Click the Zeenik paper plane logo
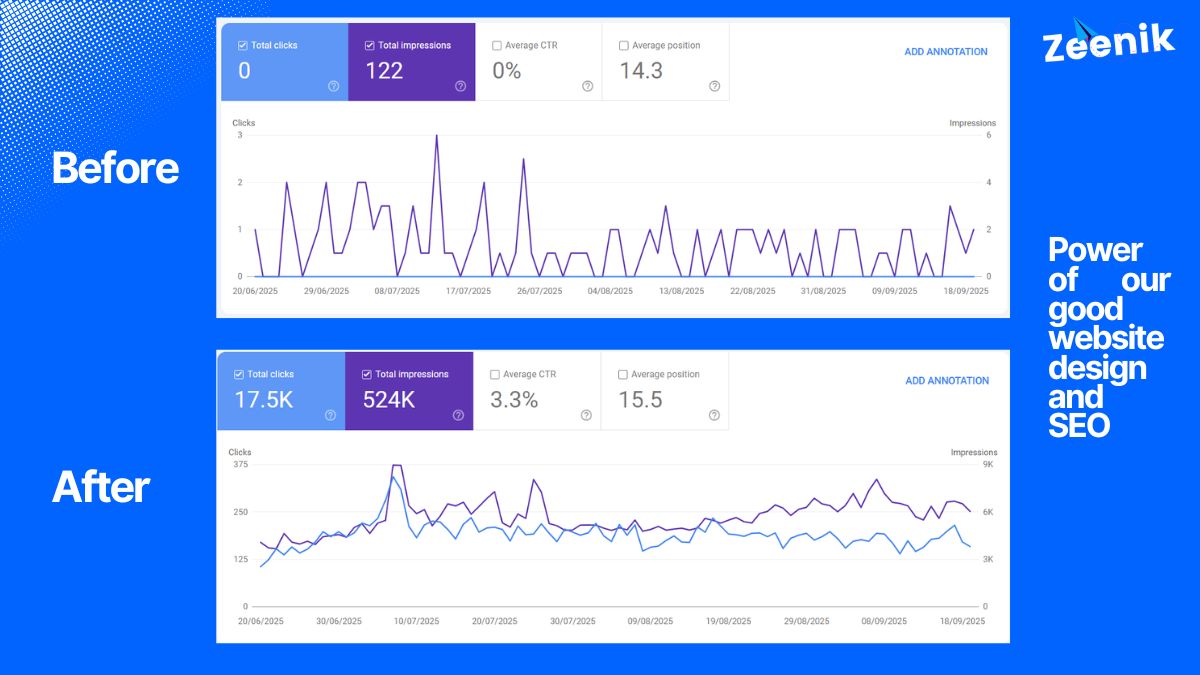Screen dimensions: 1200x675 (x=1083, y=28)
